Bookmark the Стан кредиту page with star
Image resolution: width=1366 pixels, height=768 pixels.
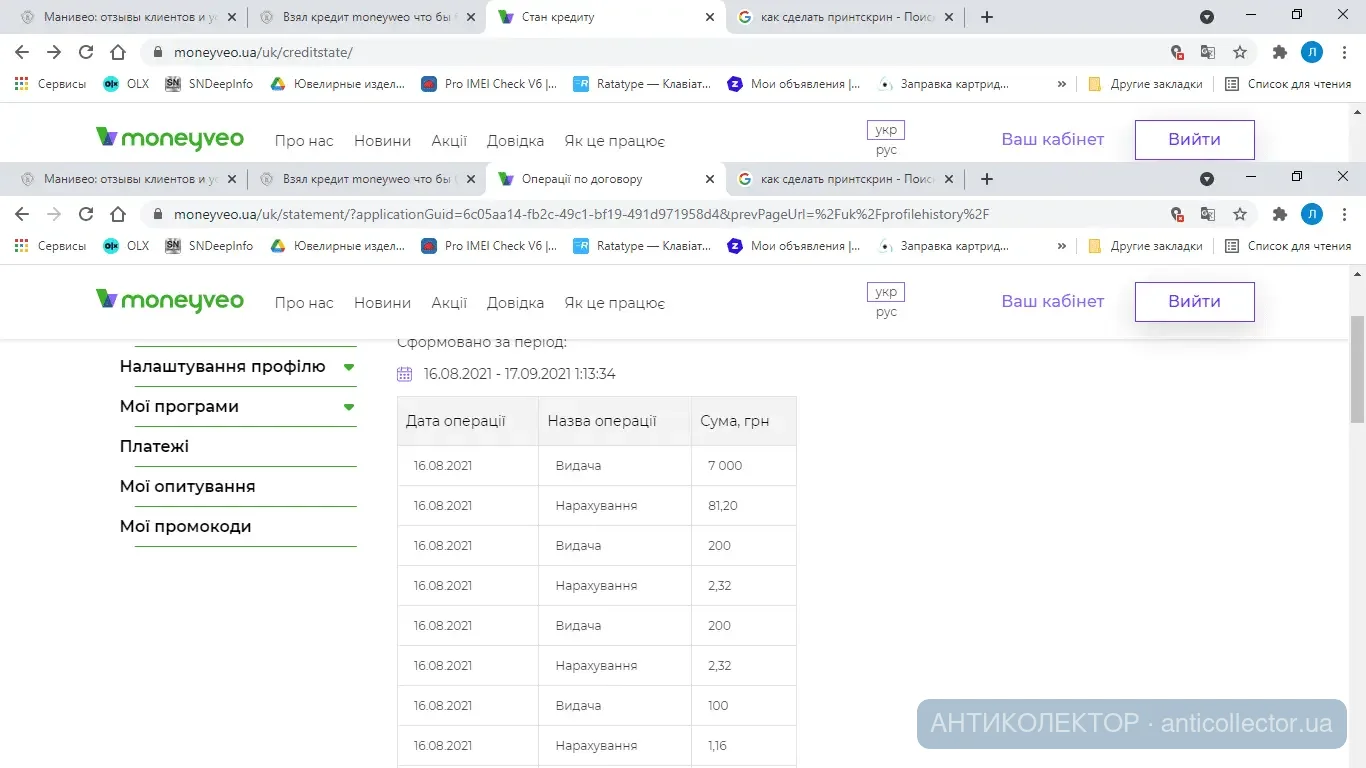pyautogui.click(x=1240, y=52)
